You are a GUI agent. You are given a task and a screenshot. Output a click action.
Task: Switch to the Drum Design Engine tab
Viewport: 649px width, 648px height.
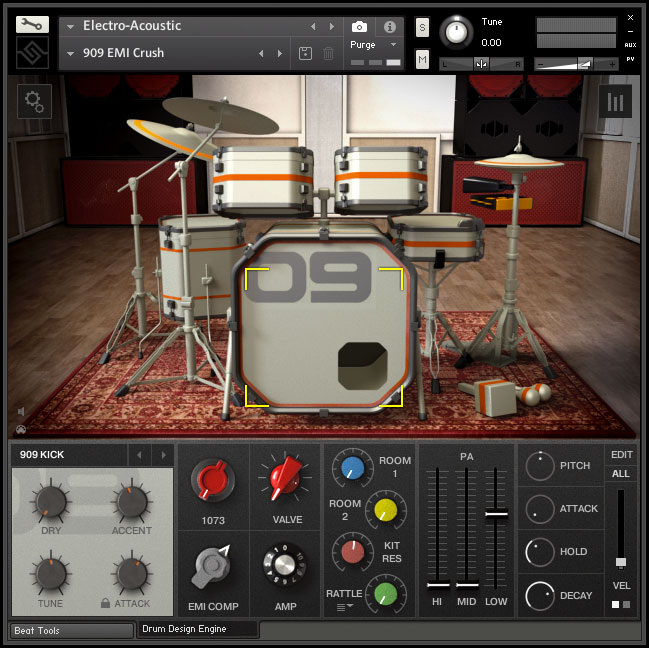(x=197, y=629)
